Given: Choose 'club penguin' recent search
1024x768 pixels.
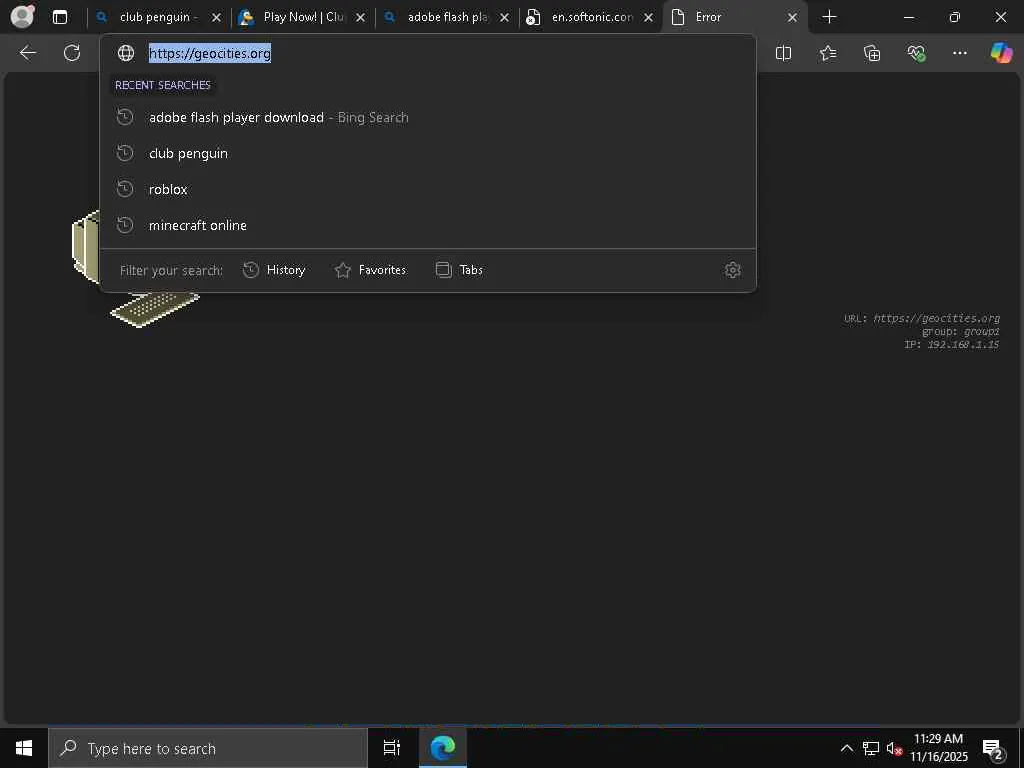Looking at the screenshot, I should coord(428,153).
